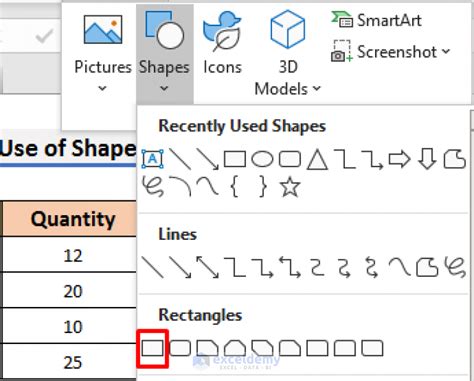Pick Text Box in Recently Used Shapes
Viewport: 474px width, 381px height.
pyautogui.click(x=153, y=159)
